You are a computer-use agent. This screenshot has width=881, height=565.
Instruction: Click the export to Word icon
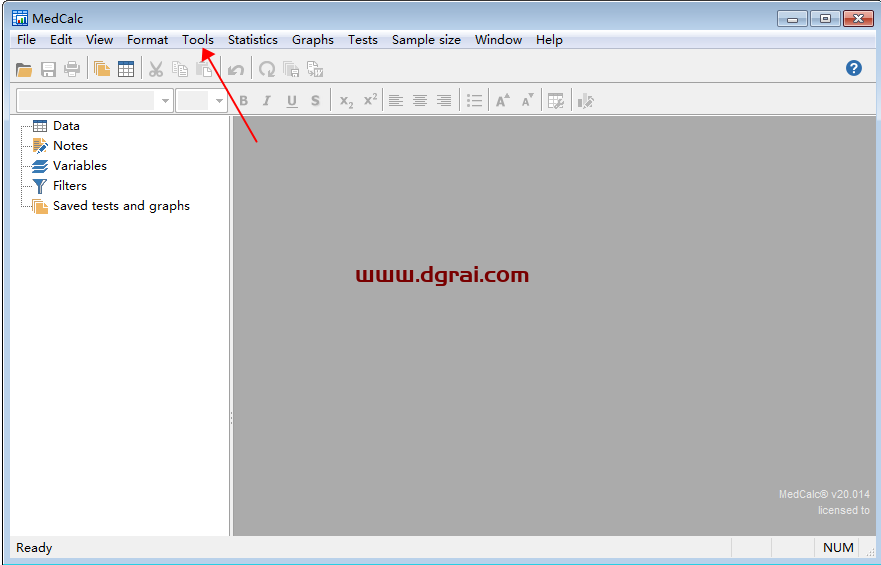[315, 69]
